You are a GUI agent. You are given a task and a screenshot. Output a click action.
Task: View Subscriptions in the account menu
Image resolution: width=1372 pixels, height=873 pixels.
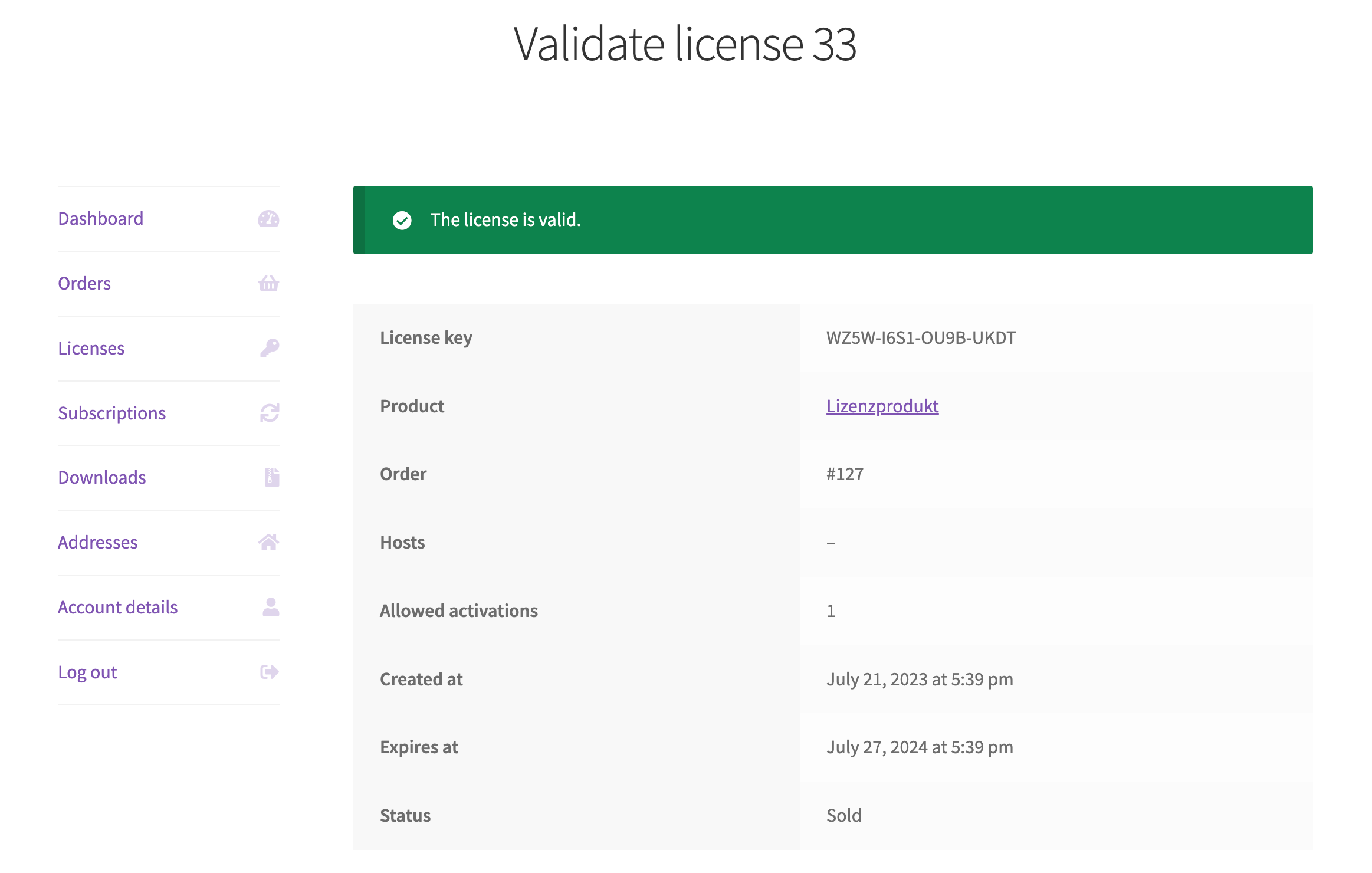[x=112, y=413]
